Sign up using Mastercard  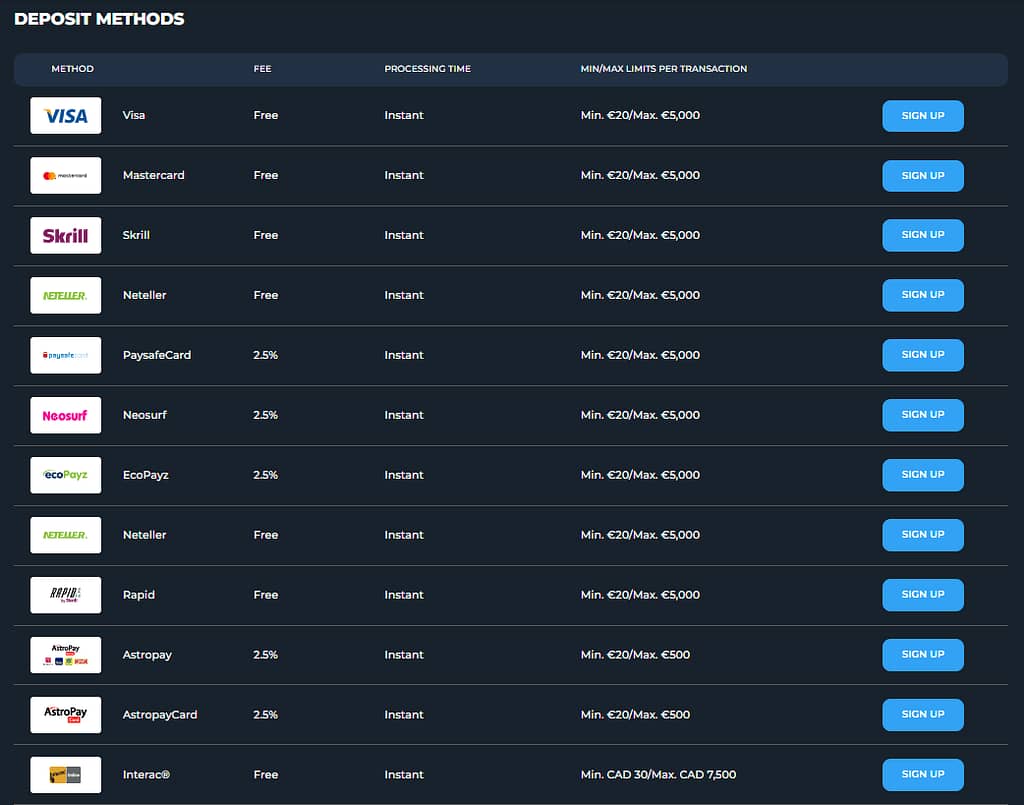pyautogui.click(x=923, y=176)
